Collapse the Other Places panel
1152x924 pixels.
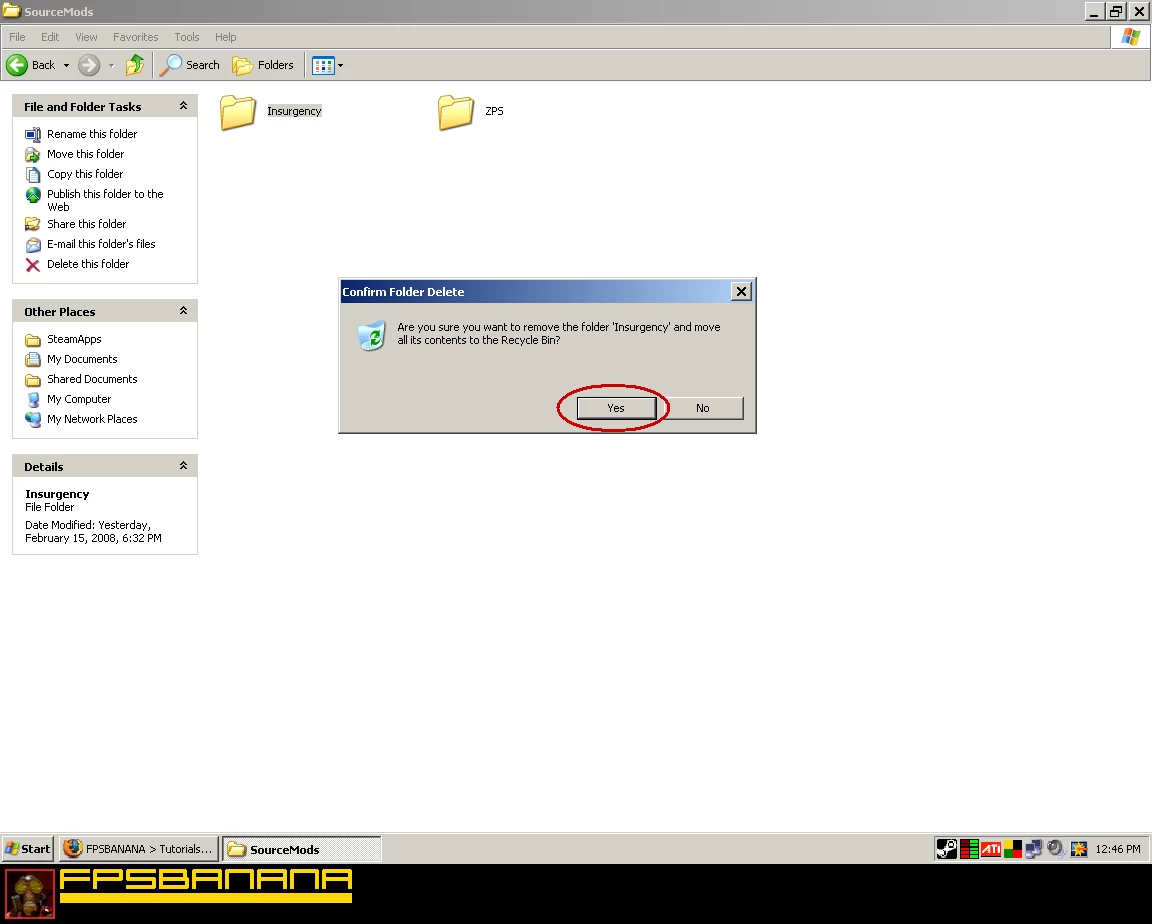coord(183,311)
